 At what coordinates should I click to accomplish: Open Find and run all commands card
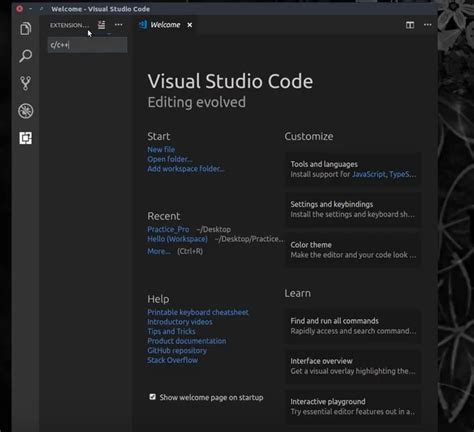point(353,326)
